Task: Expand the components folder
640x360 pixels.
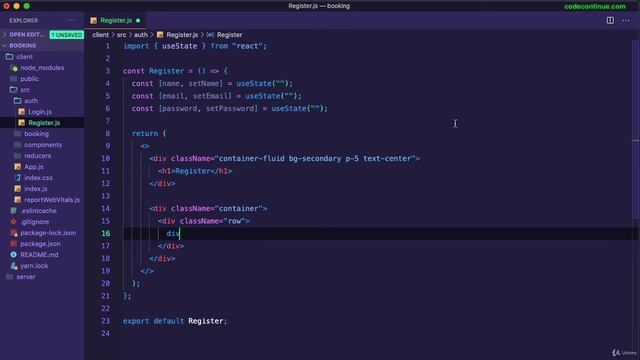Action: pos(43,145)
